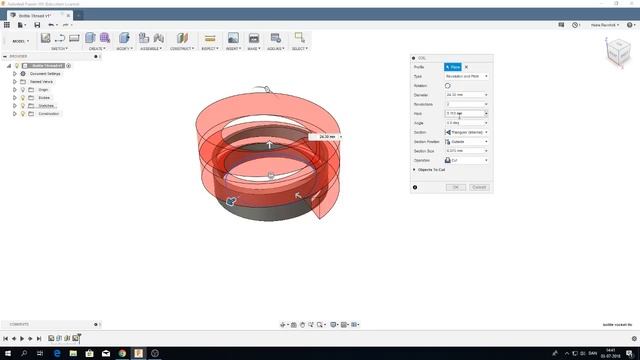Viewport: 640px width, 360px height.
Task: Click the Pan hand icon
Action: point(302,325)
